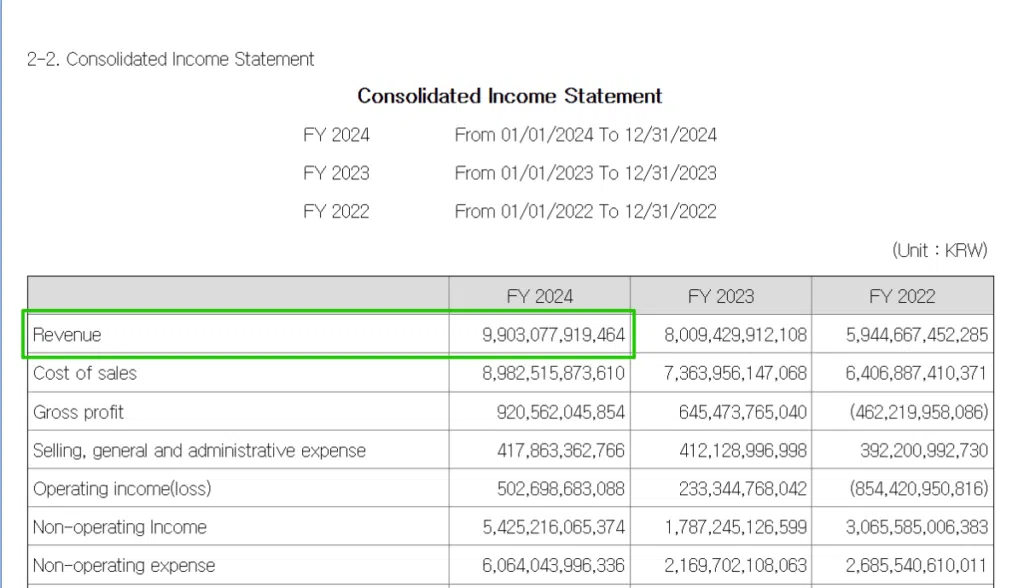Select FY 2023 non-operating expense value 2,169,702,108,063
The height and width of the screenshot is (588, 1024).
pos(735,565)
